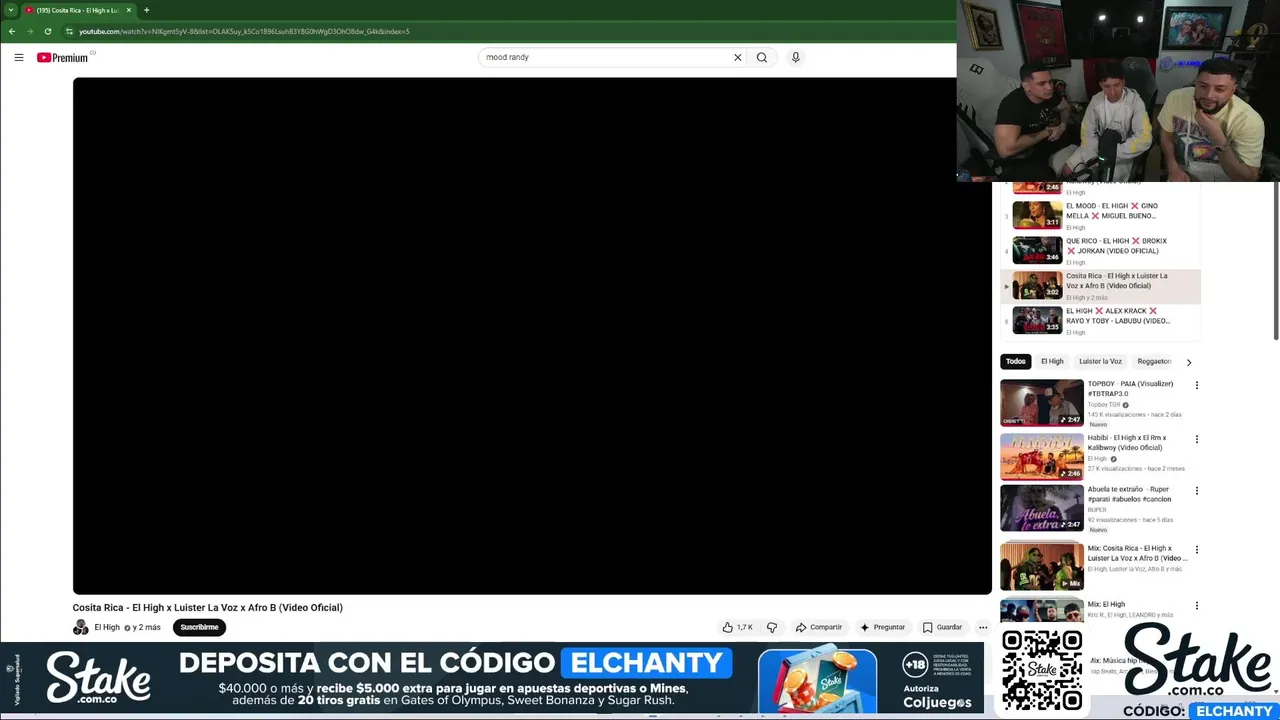Open the Mix: El High title
1280x720 pixels.
click(1106, 604)
